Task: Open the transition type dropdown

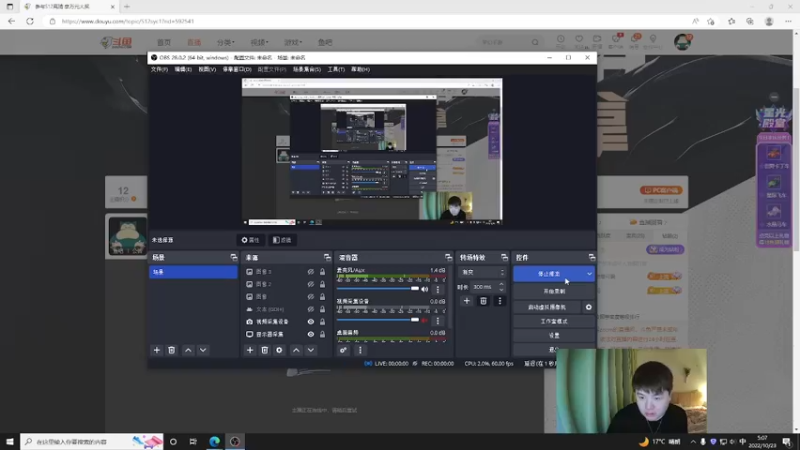Action: click(482, 272)
